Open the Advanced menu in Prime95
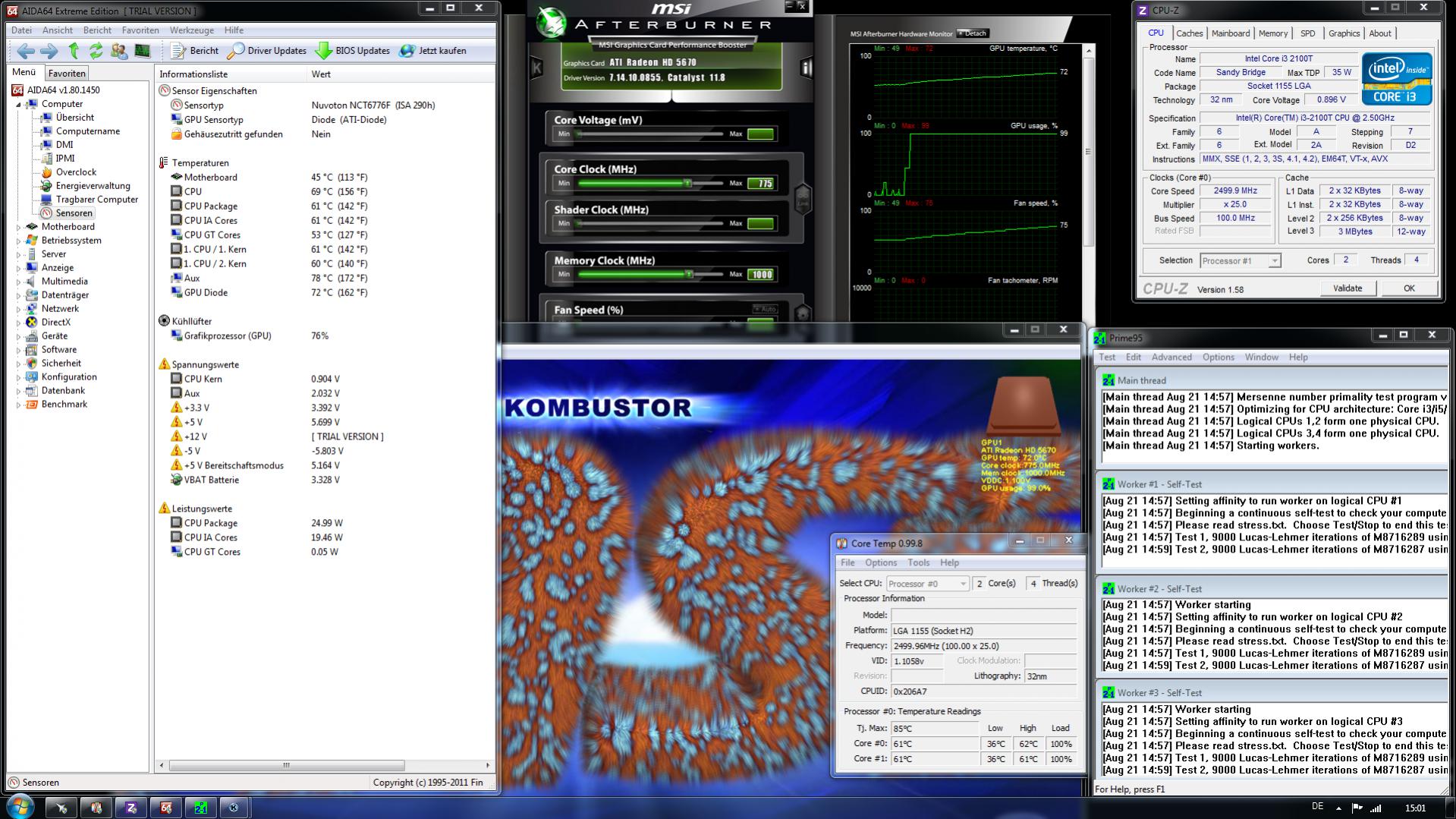The width and height of the screenshot is (1456, 819). click(x=1171, y=358)
